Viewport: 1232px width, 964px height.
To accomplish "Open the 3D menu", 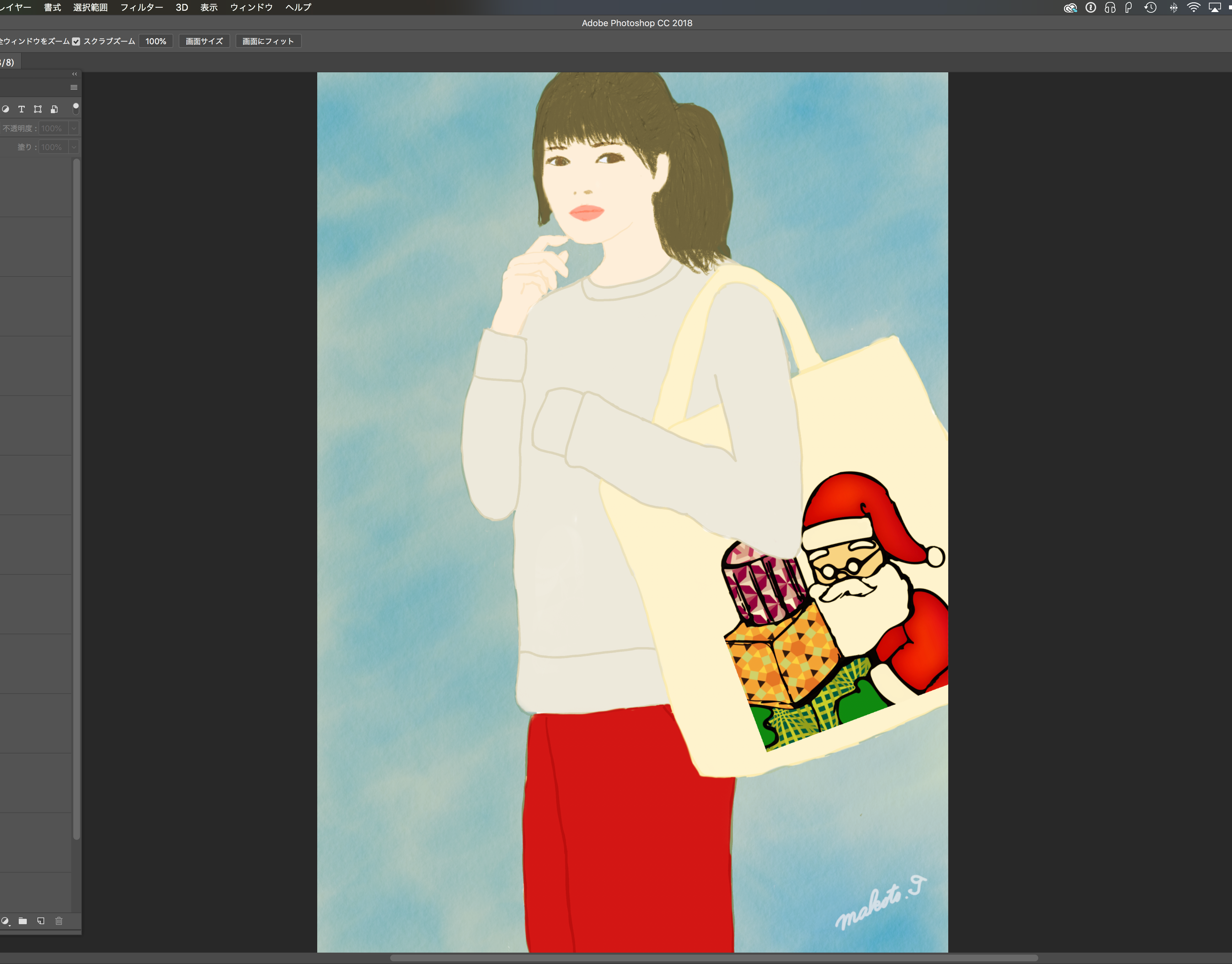I will pos(182,7).
